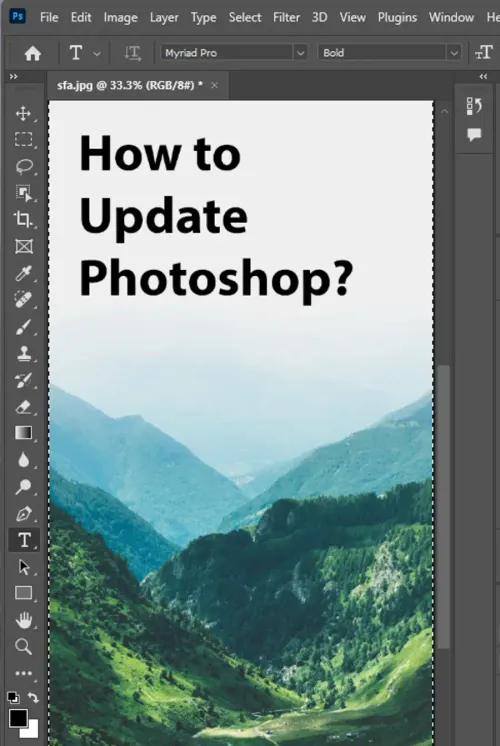Select the Path Selection tool
Viewport: 500px width, 746px height.
point(23,567)
